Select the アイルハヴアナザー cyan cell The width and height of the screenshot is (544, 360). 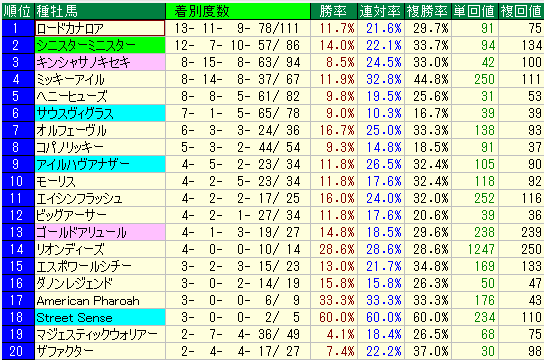pos(100,164)
